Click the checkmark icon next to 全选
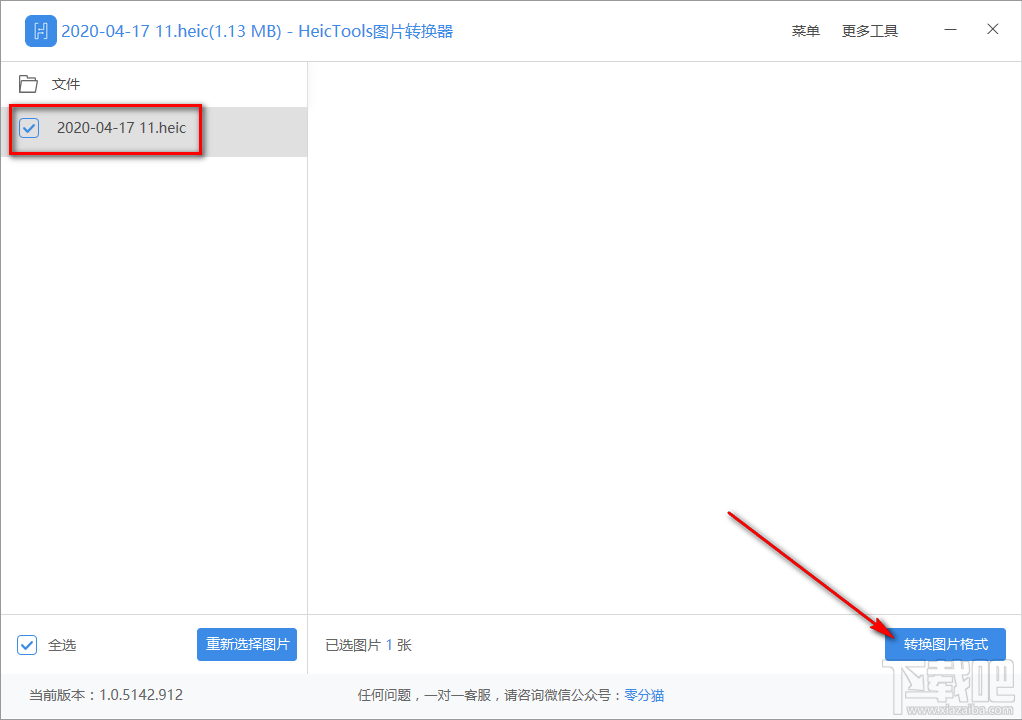 click(x=26, y=644)
